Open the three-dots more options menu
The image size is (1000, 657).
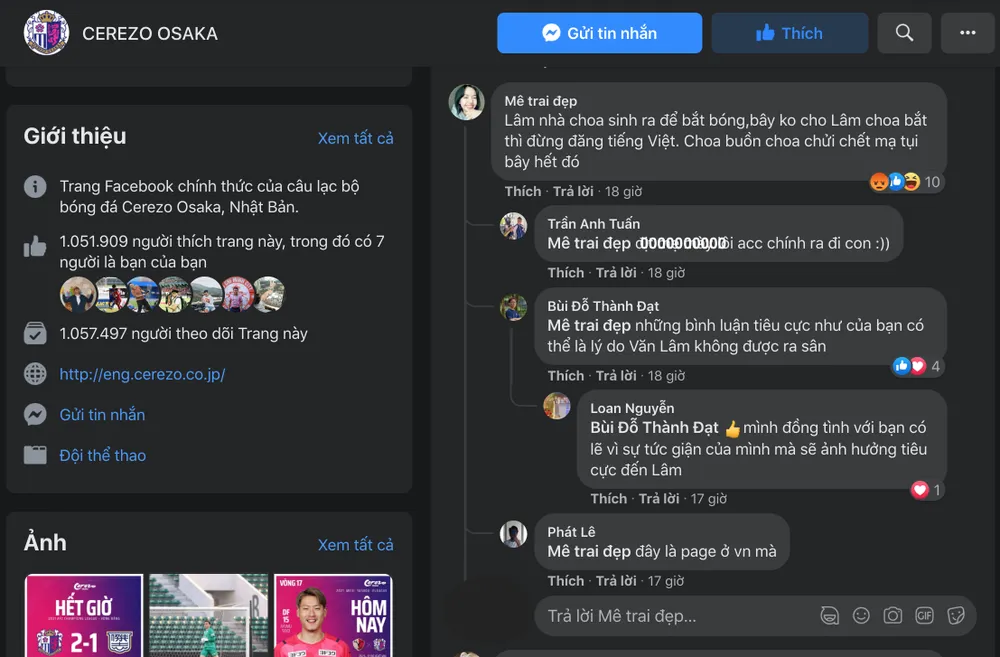click(967, 33)
